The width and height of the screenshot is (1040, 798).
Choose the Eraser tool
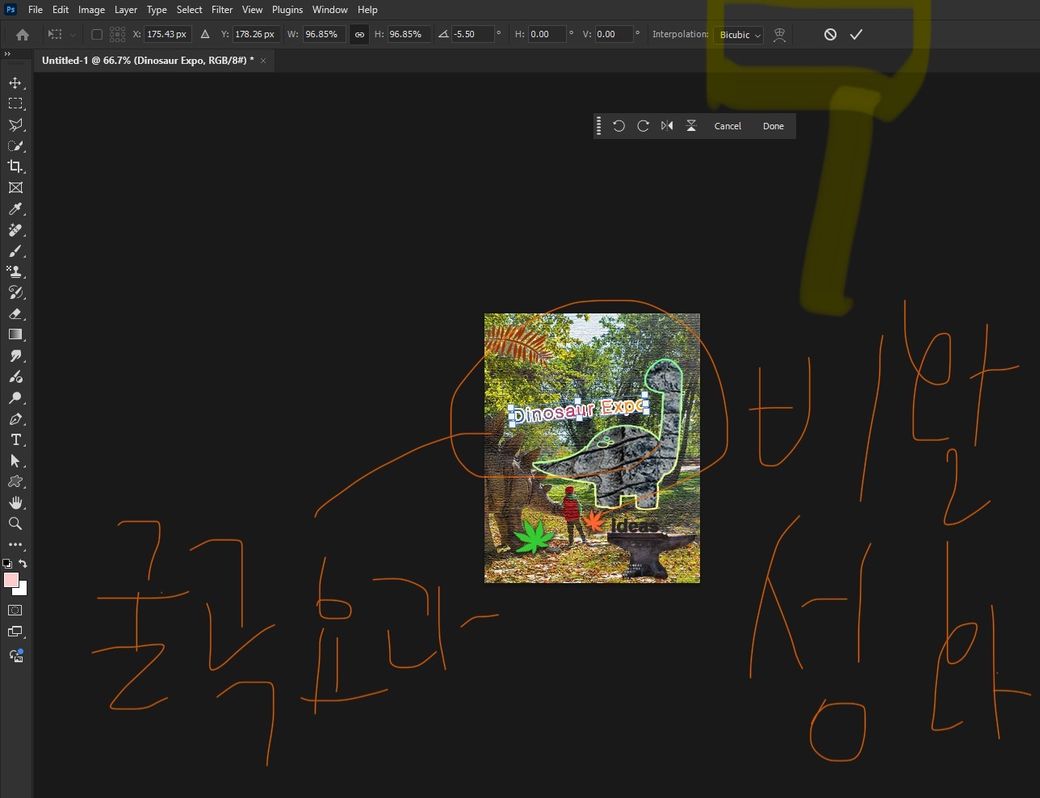[x=15, y=314]
